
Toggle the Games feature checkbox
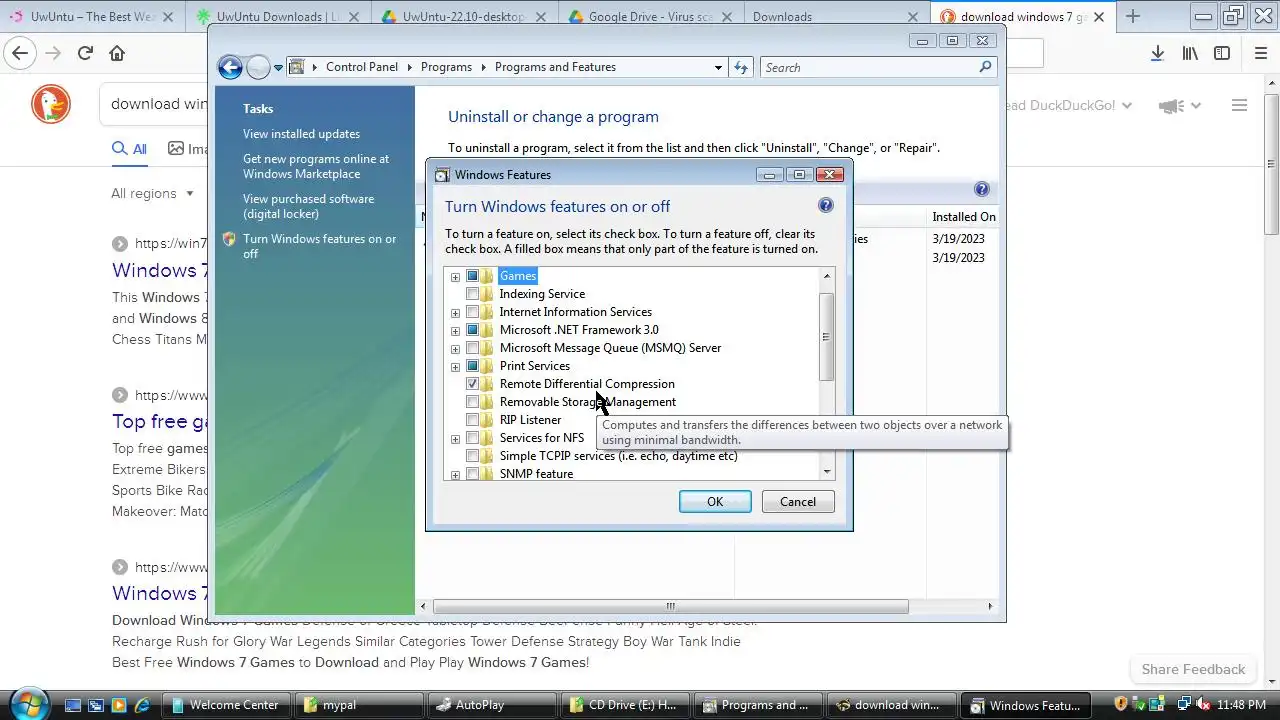[473, 276]
